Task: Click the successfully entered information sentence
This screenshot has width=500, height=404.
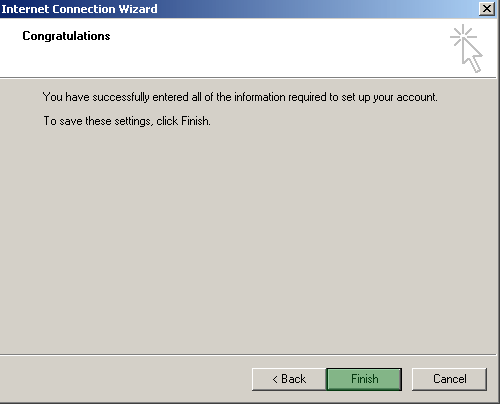Action: click(240, 97)
